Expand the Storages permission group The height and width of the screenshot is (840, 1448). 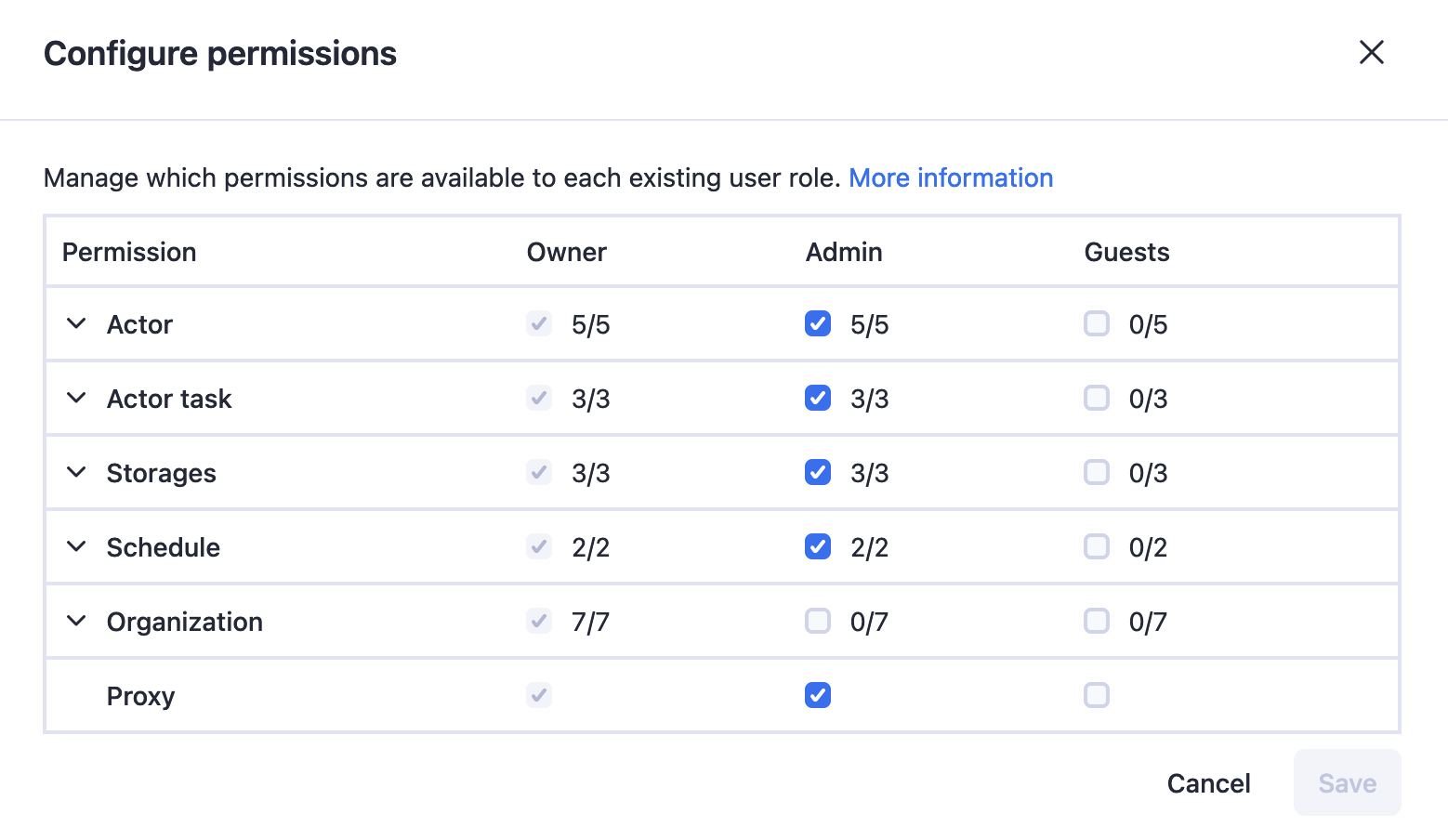coord(76,472)
